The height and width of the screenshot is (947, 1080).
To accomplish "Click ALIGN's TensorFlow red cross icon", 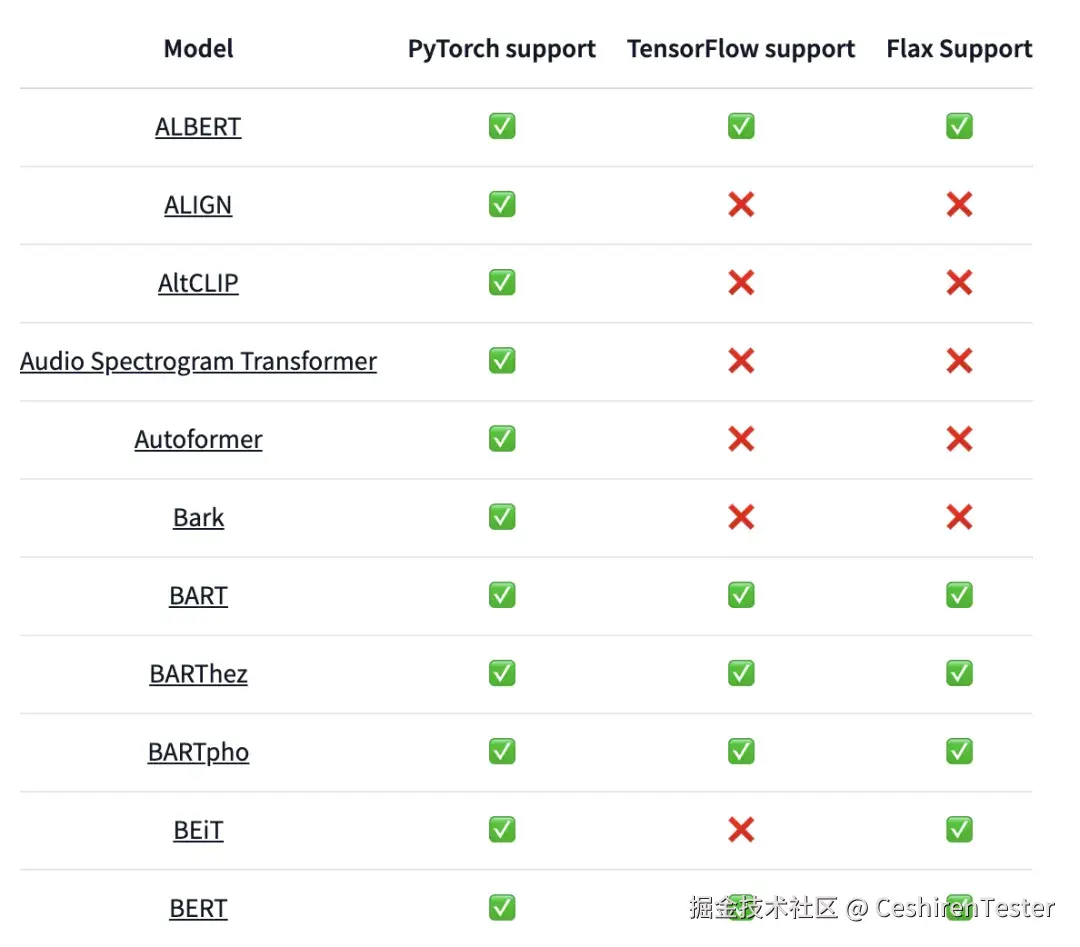I will [x=741, y=205].
